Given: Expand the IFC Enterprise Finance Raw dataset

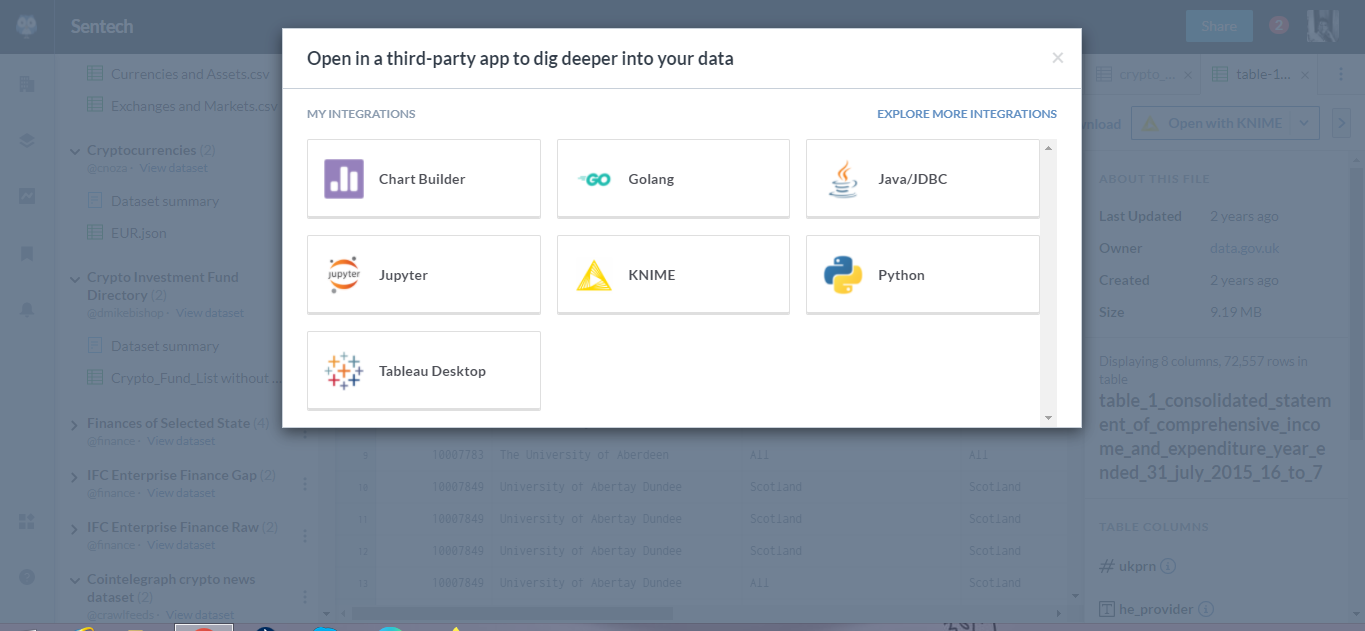Looking at the screenshot, I should (75, 528).
